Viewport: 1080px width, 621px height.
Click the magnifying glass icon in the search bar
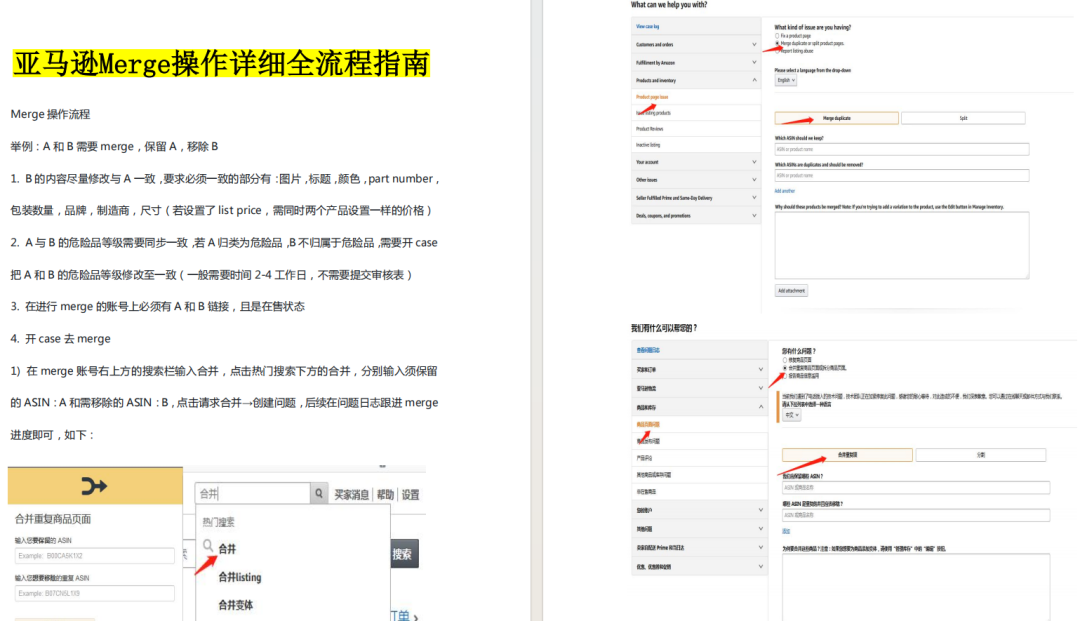(318, 493)
